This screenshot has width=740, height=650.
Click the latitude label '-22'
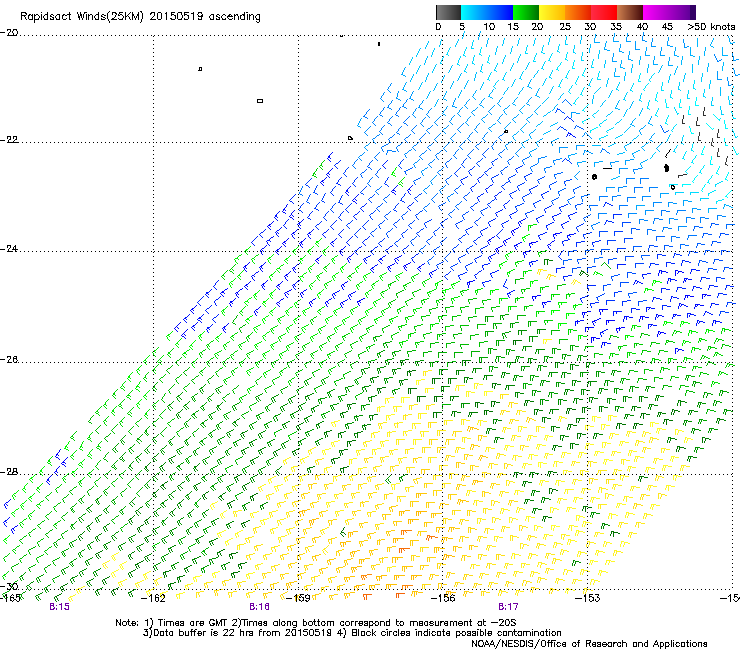[x=9, y=140]
